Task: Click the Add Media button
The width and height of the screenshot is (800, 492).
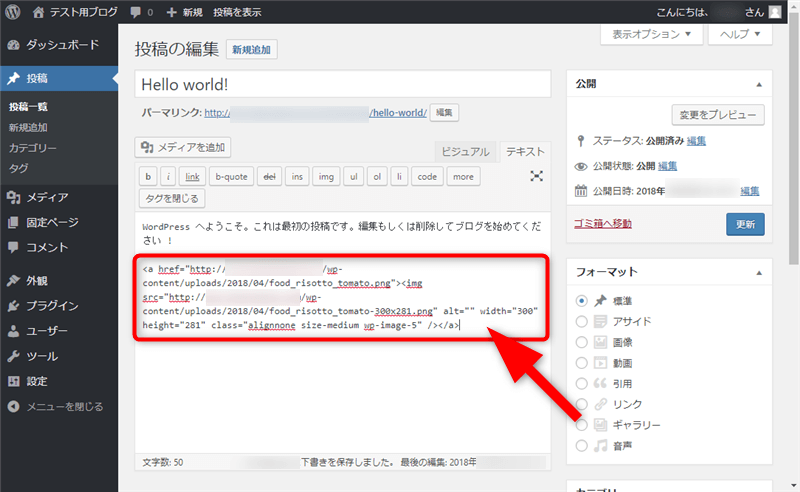Action: (183, 147)
